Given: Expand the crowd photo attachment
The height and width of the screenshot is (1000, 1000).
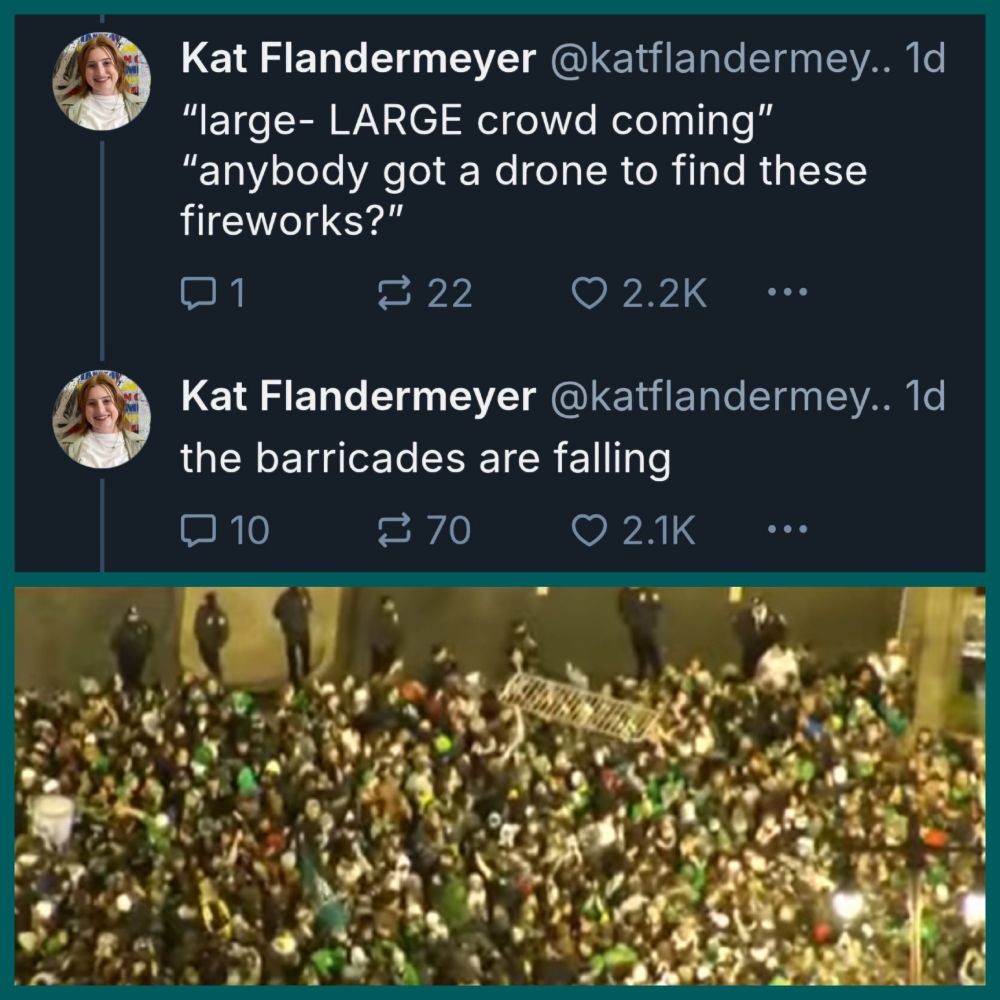Looking at the screenshot, I should tap(500, 785).
